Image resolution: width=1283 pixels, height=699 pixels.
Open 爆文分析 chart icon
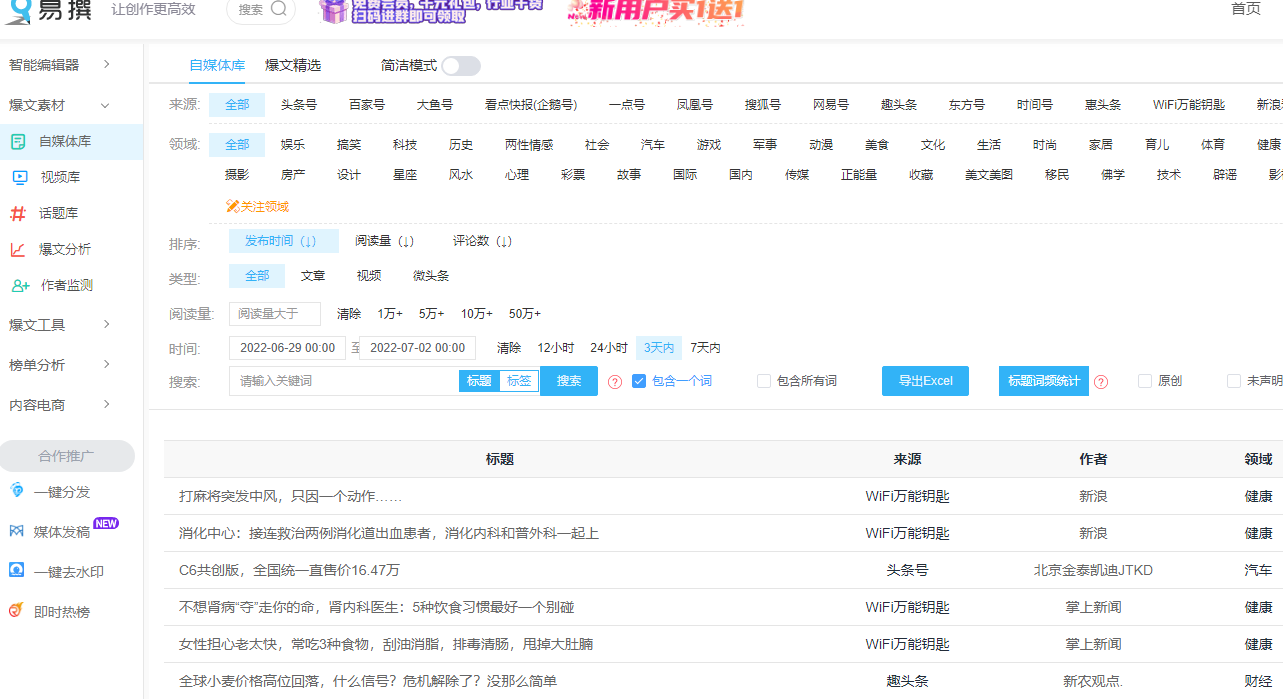(x=18, y=250)
